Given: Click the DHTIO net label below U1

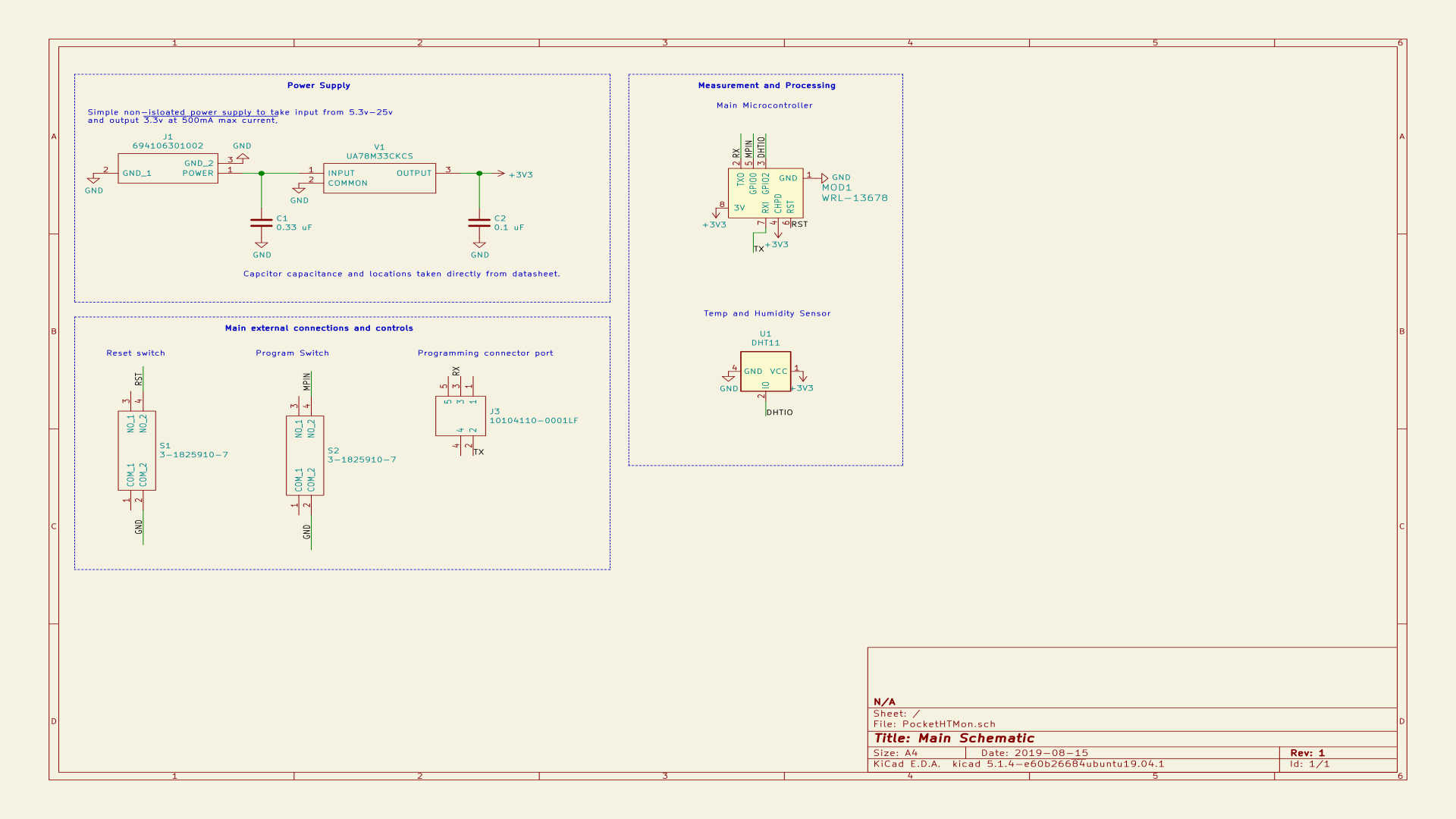Looking at the screenshot, I should [x=779, y=412].
